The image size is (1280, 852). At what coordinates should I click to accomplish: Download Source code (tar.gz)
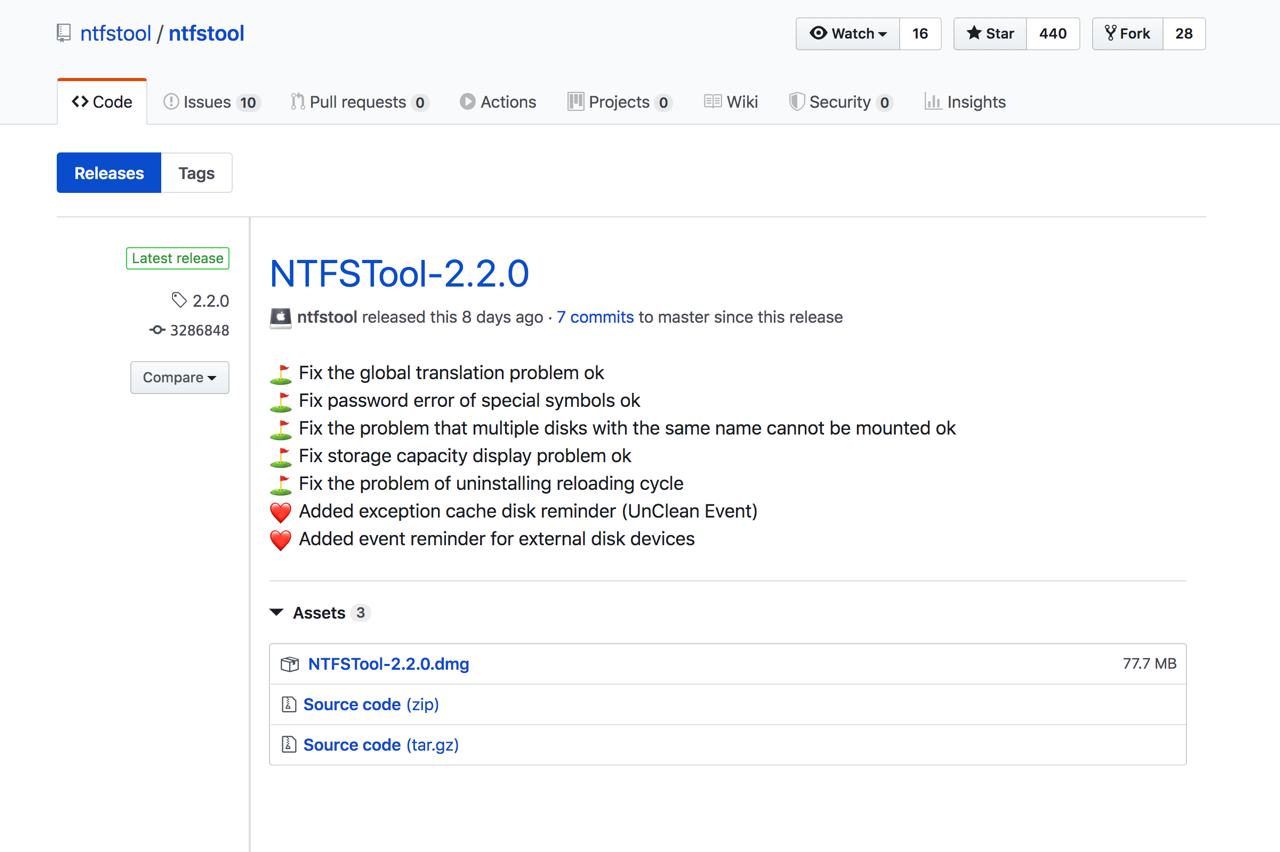[381, 745]
